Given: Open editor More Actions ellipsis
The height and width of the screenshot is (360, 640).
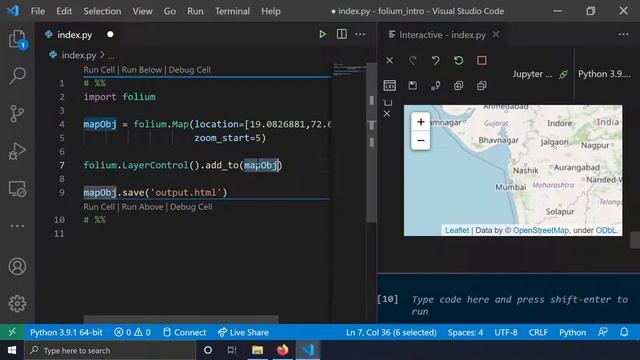Looking at the screenshot, I should 360,34.
